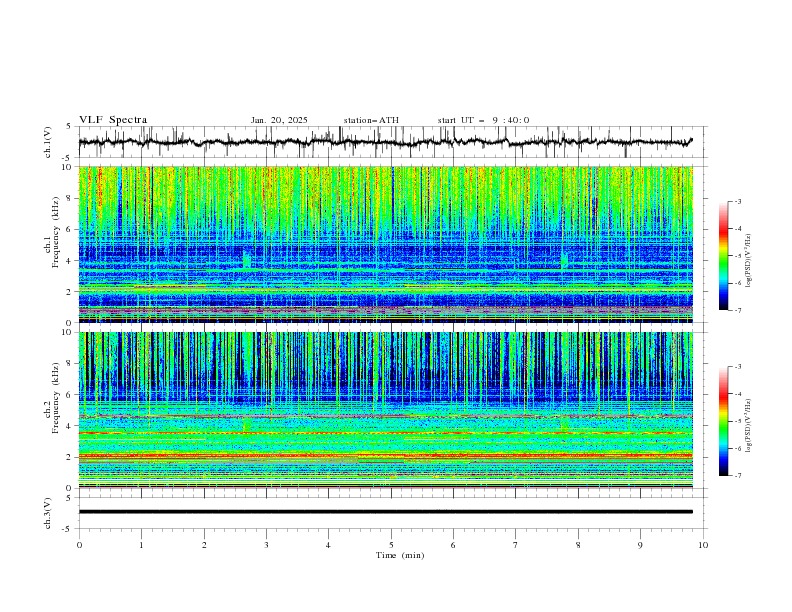Click the ch.2 "Frequency (kHz)" axis label

click(55, 397)
